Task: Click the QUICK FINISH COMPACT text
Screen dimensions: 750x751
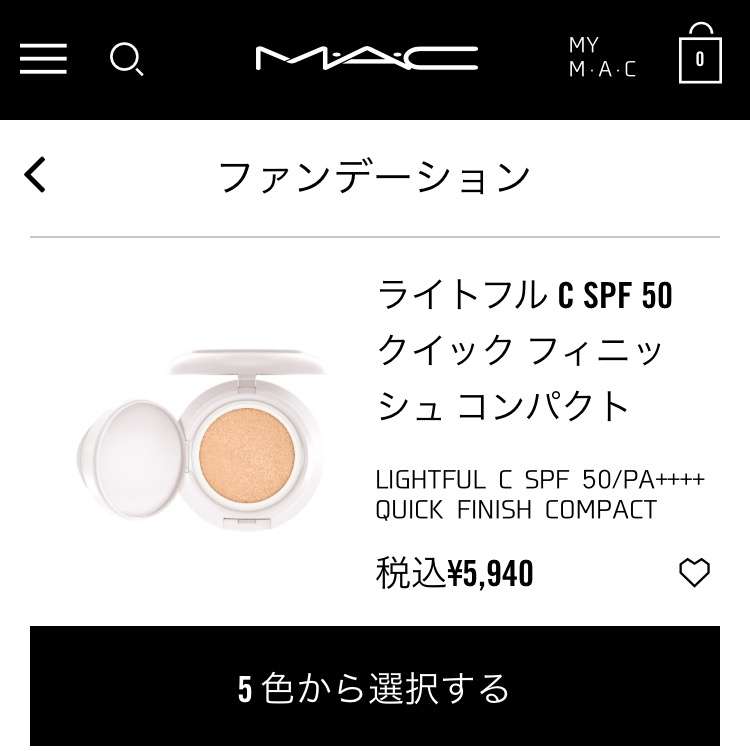Action: point(516,509)
